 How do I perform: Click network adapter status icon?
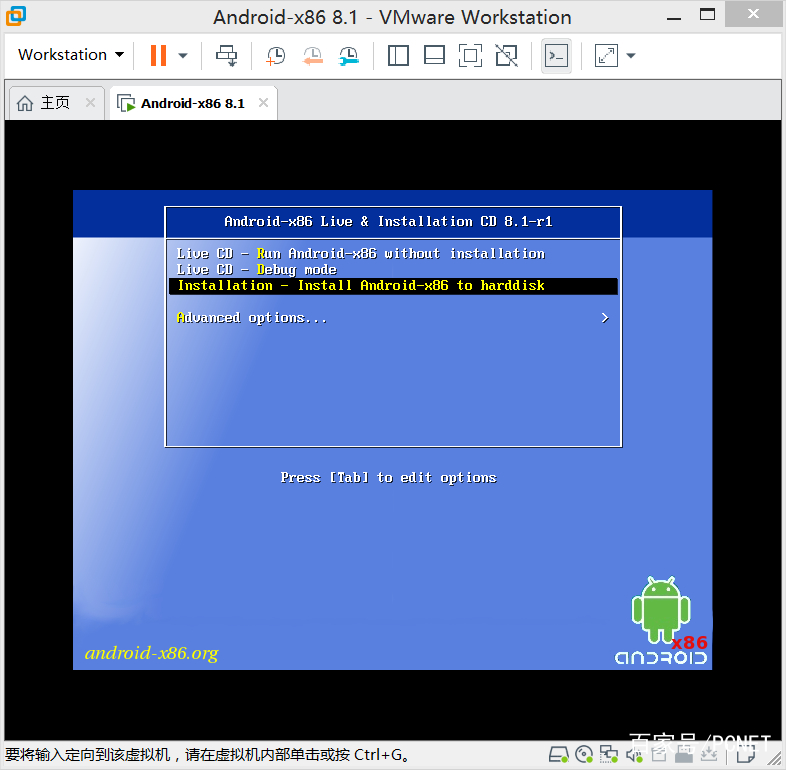609,754
